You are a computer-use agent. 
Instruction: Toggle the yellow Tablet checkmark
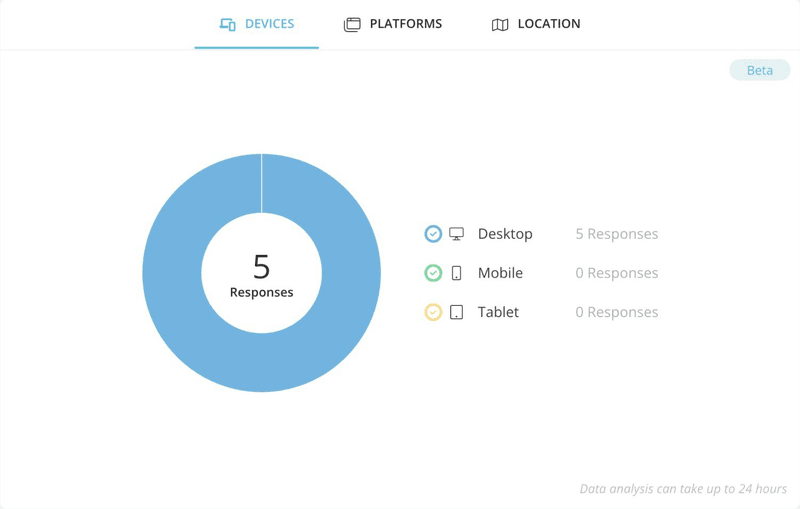coord(433,312)
